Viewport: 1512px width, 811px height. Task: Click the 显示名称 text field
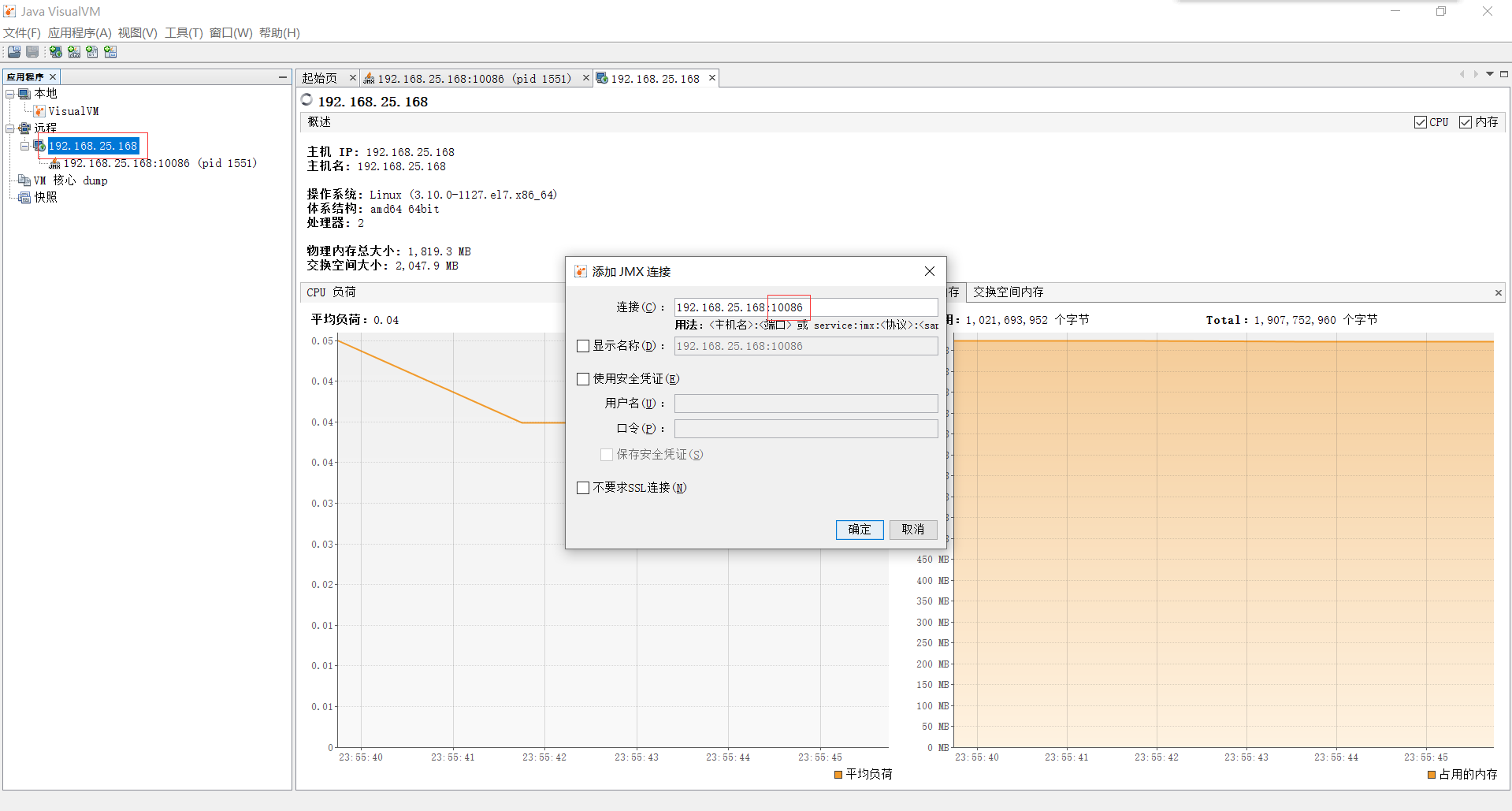coord(806,346)
